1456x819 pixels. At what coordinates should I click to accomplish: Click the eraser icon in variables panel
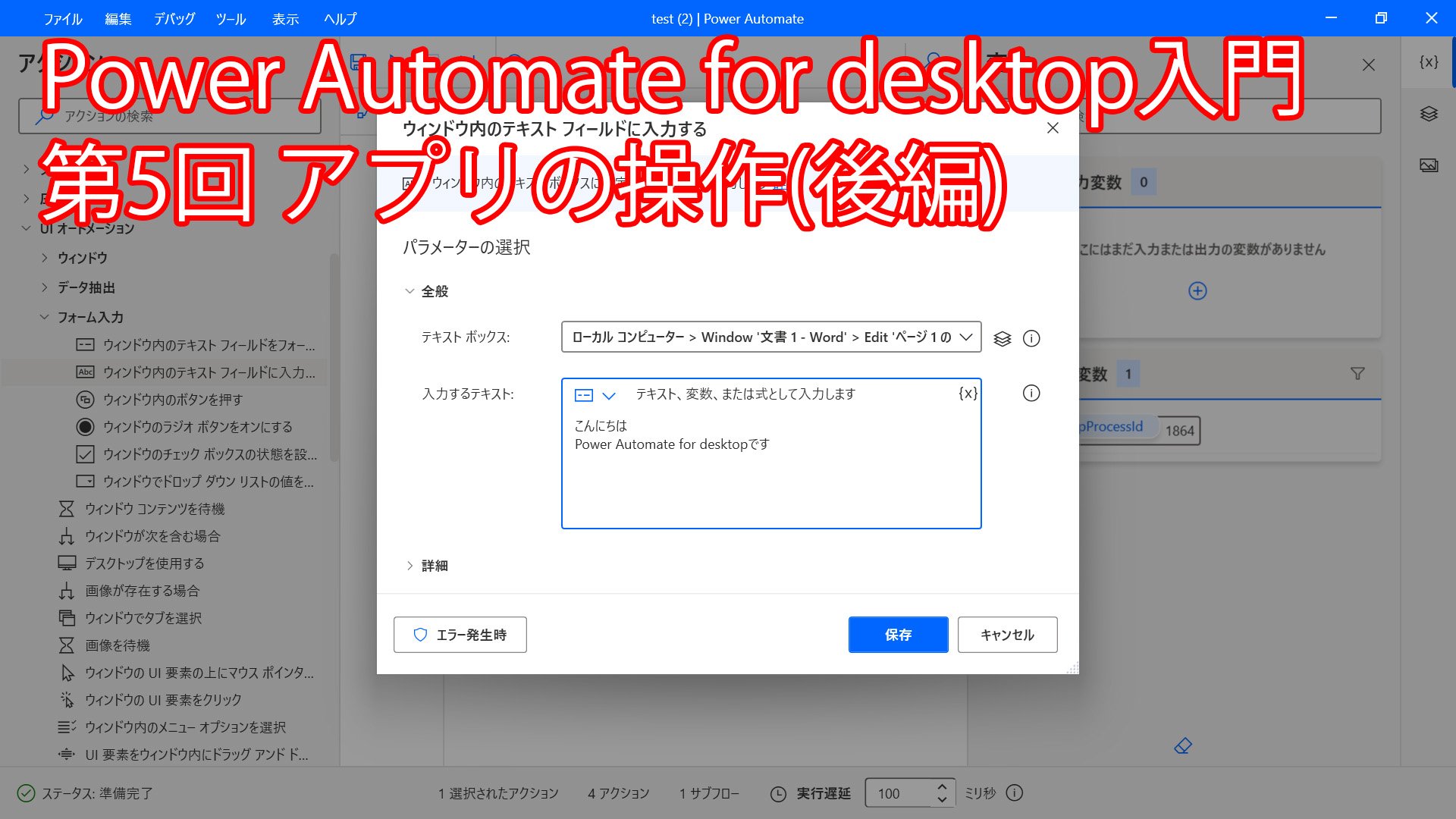1183,746
